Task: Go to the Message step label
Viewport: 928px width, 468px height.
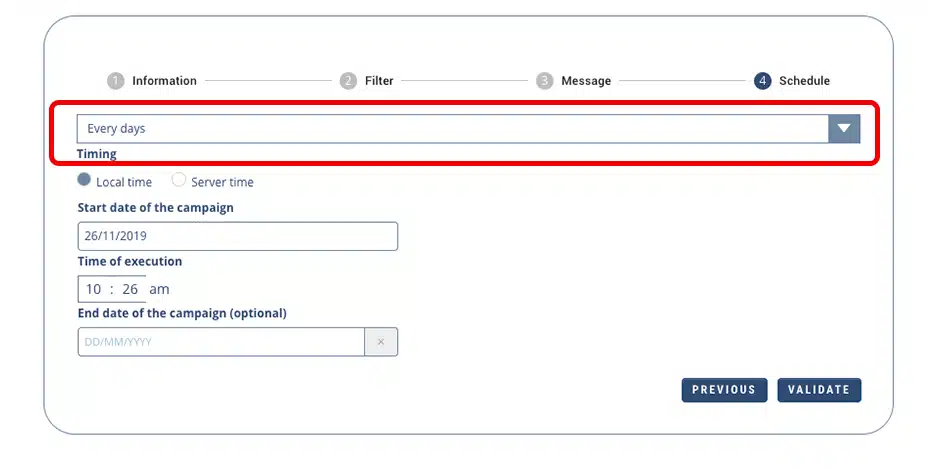Action: tap(586, 81)
